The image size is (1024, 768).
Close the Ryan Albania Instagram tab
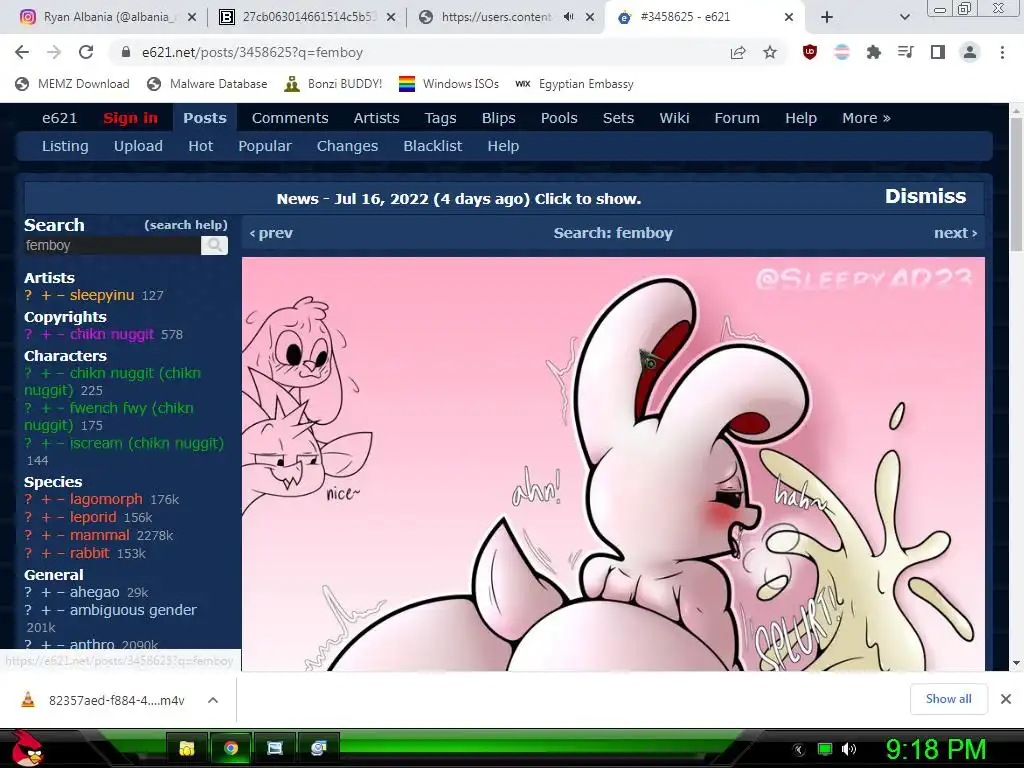click(x=192, y=17)
